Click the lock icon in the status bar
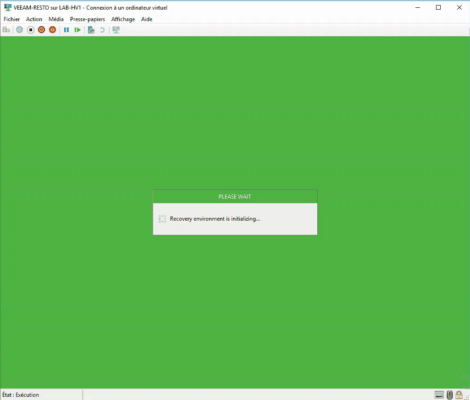This screenshot has width=470, height=400. pos(459,395)
